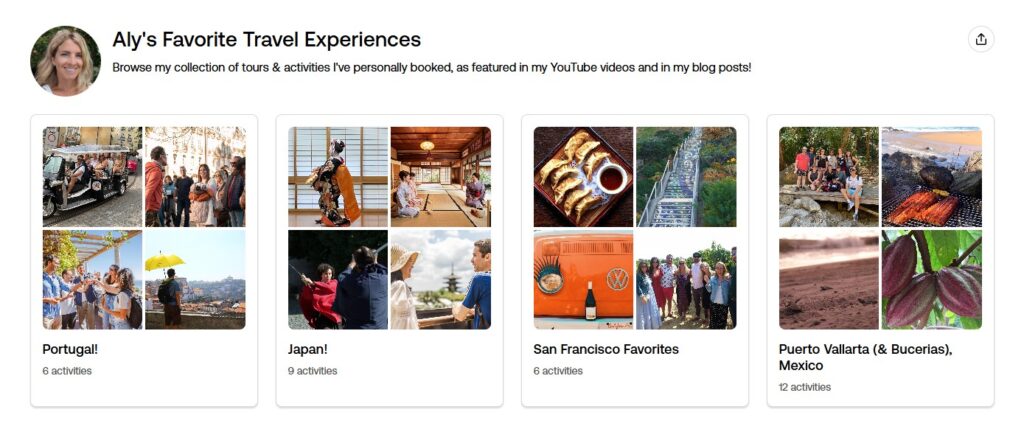
Task: Click the tuk-tuk tour photo in Portugal
Action: [92, 176]
